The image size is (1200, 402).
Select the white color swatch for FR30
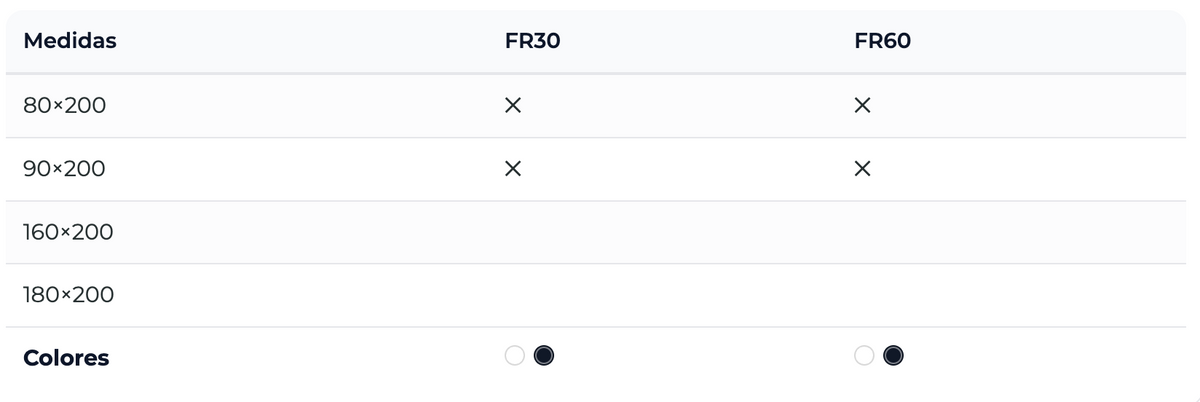[515, 356]
